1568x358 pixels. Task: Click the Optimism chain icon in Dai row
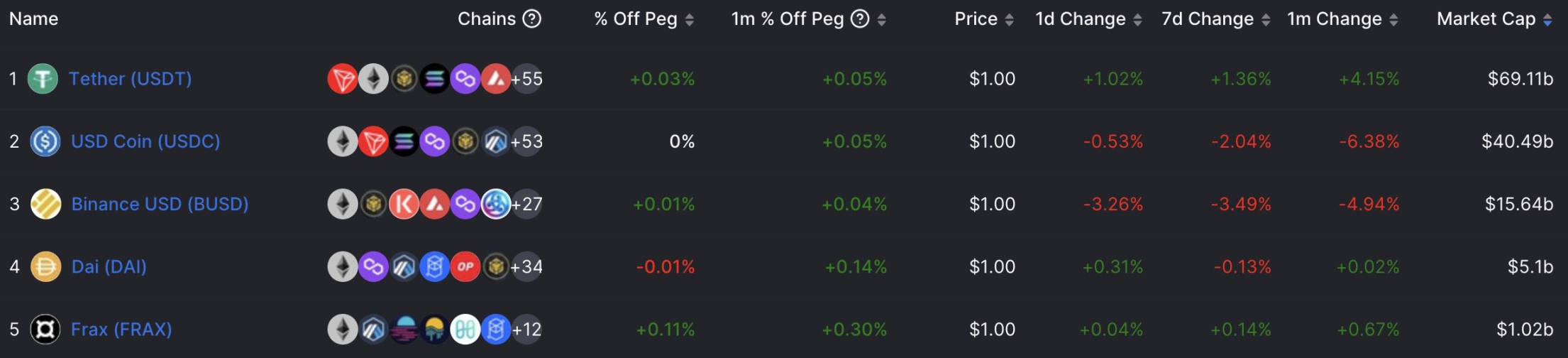[x=465, y=267]
